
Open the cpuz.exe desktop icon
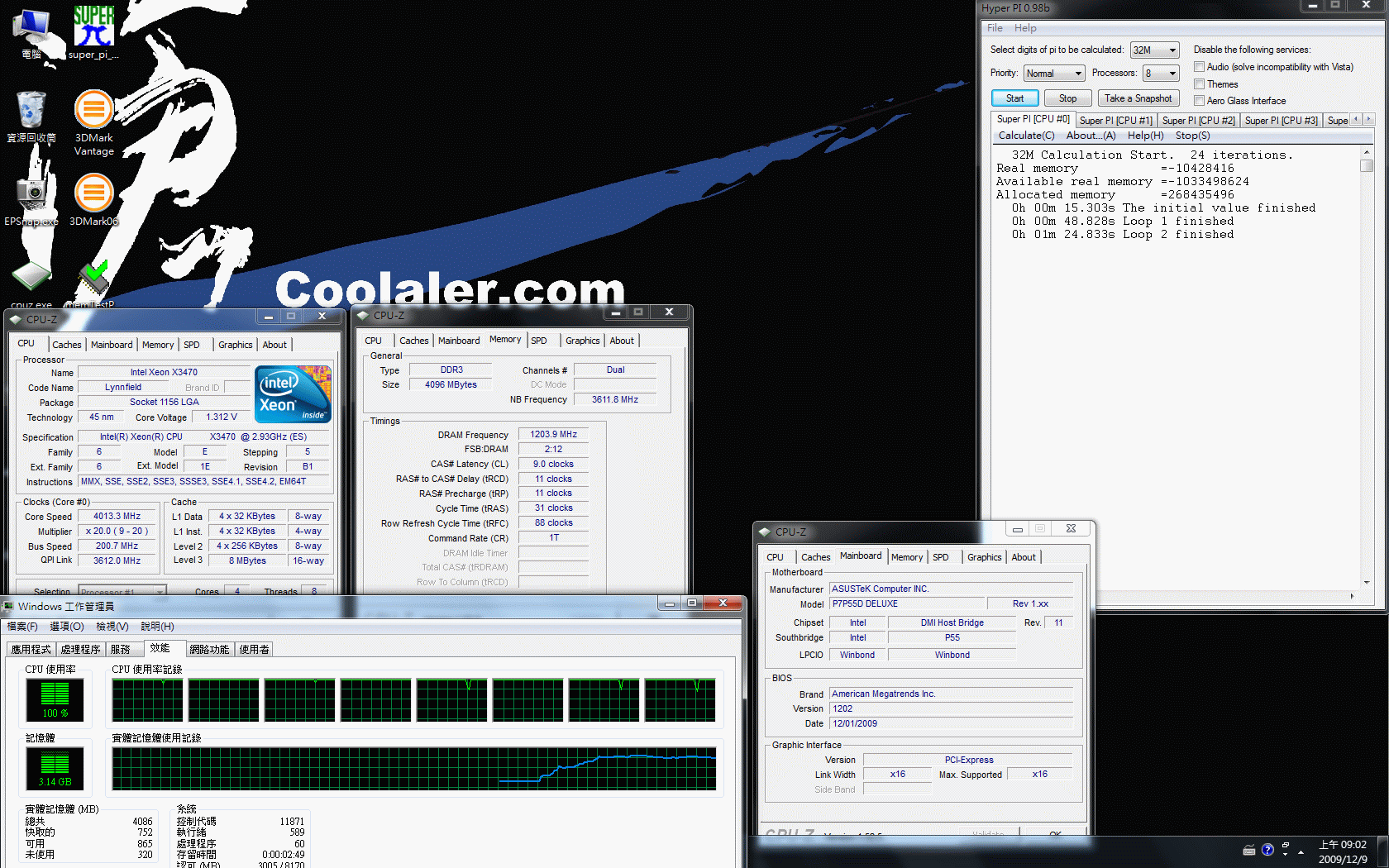(x=31, y=284)
